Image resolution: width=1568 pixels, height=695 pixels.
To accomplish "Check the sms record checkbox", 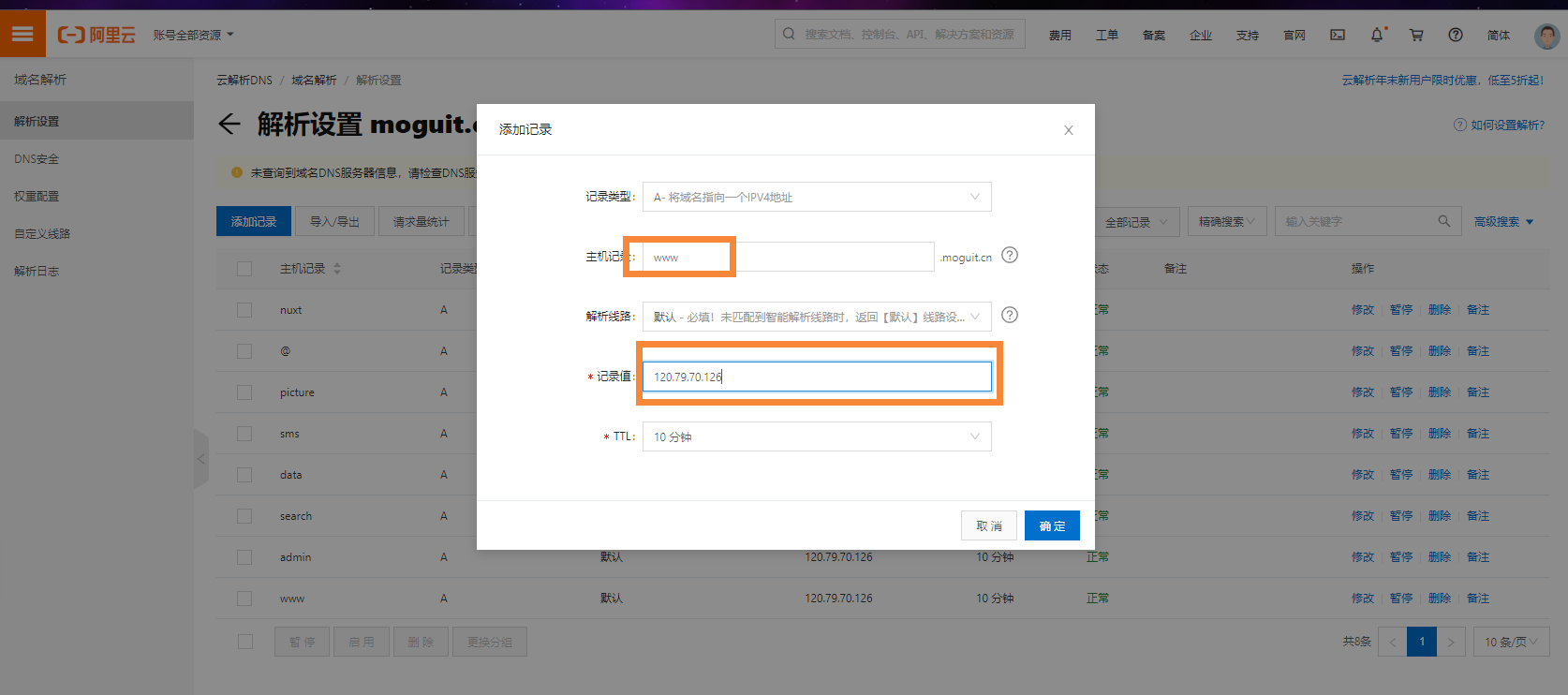I will (244, 434).
